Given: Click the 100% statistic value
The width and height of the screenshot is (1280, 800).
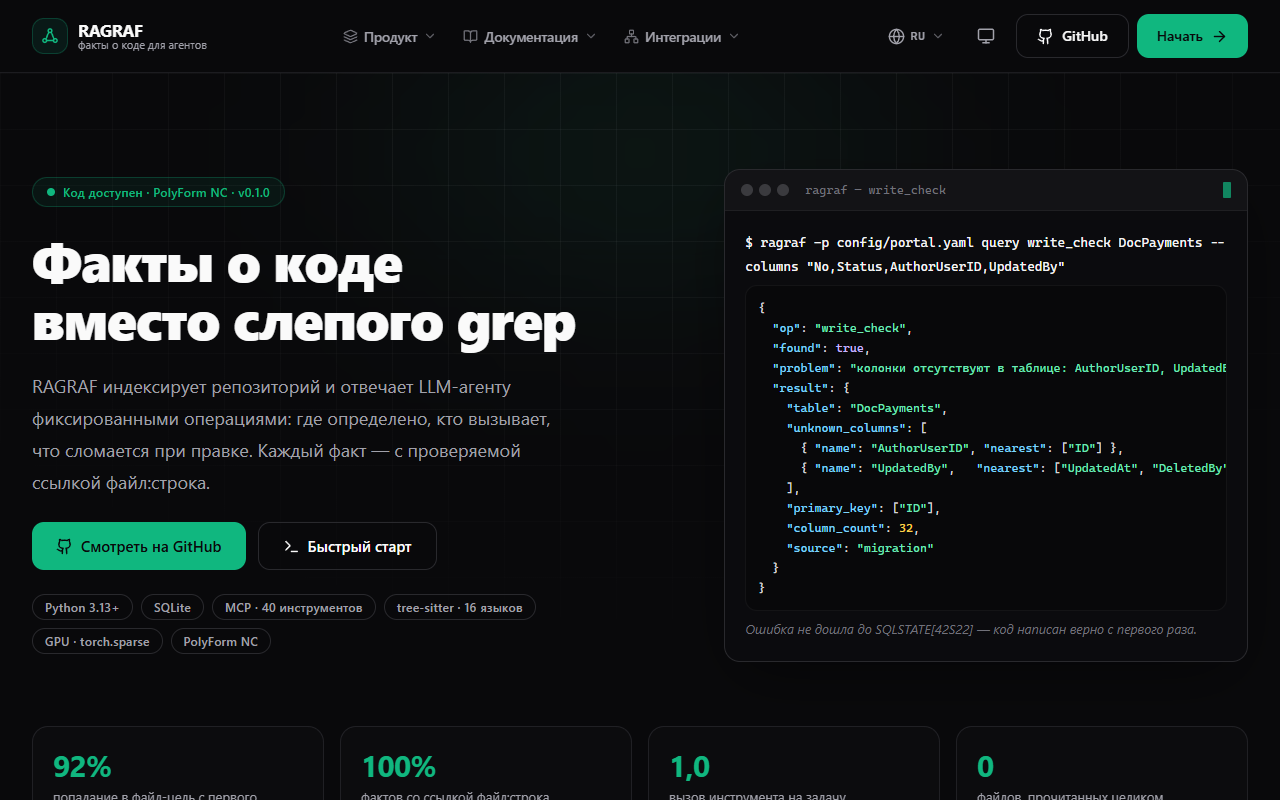Looking at the screenshot, I should point(398,767).
